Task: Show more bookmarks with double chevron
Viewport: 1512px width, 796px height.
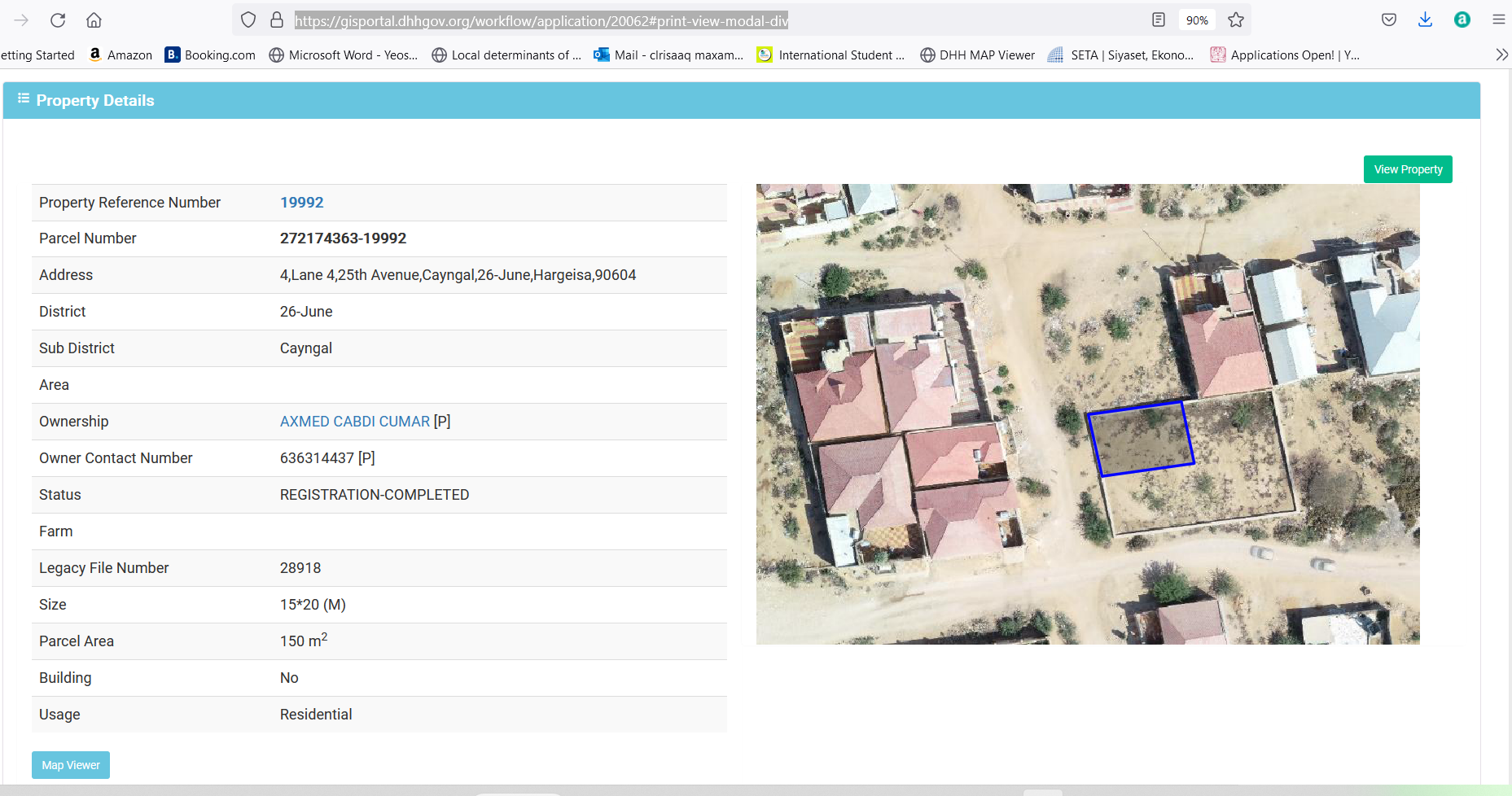Action: click(x=1501, y=55)
